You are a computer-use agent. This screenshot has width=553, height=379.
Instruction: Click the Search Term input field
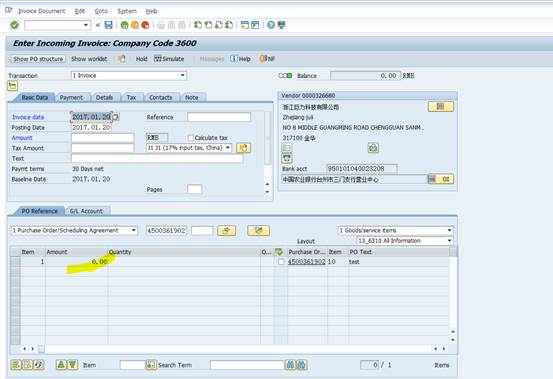(247, 365)
